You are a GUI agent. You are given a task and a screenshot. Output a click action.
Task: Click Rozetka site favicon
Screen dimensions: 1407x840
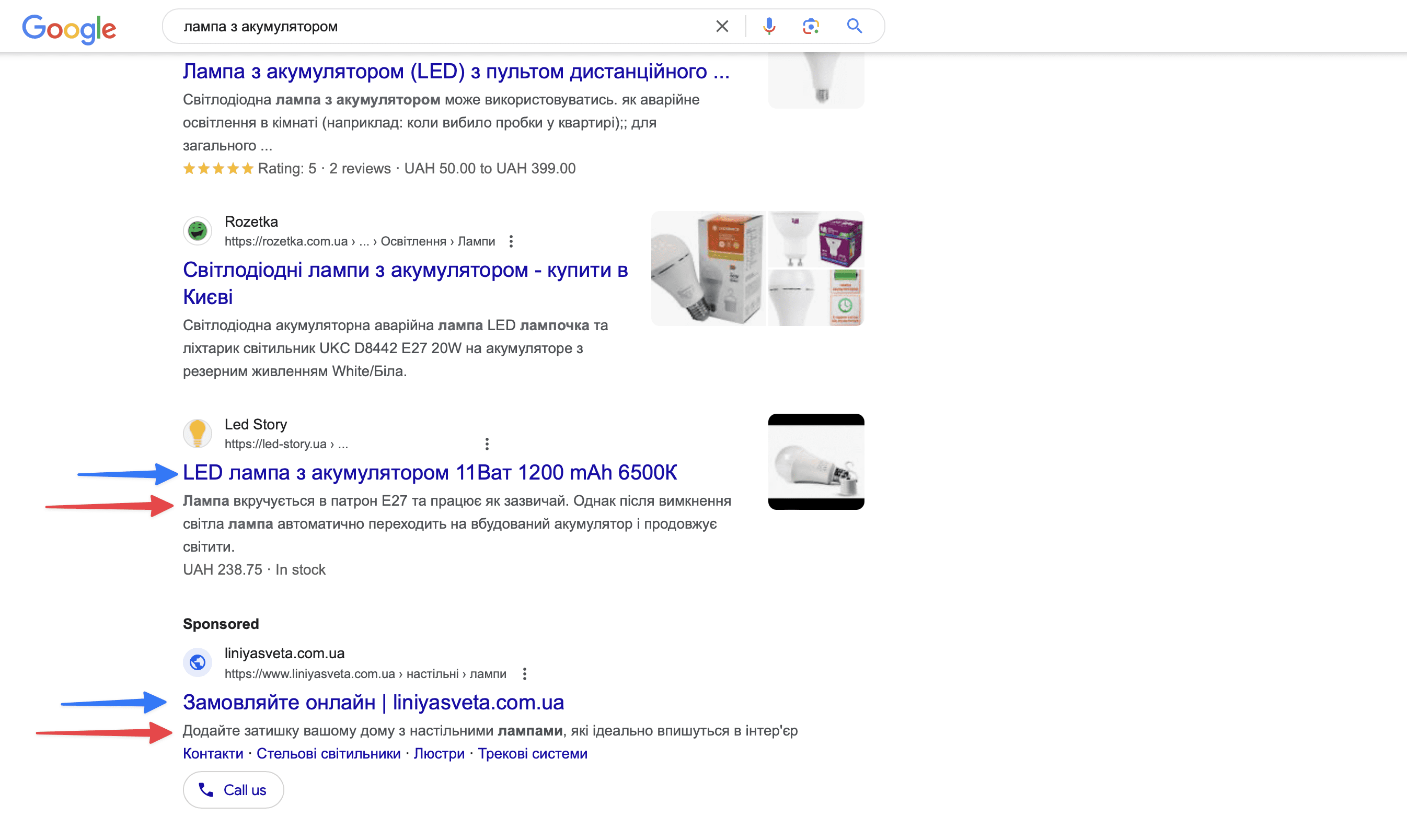click(197, 231)
